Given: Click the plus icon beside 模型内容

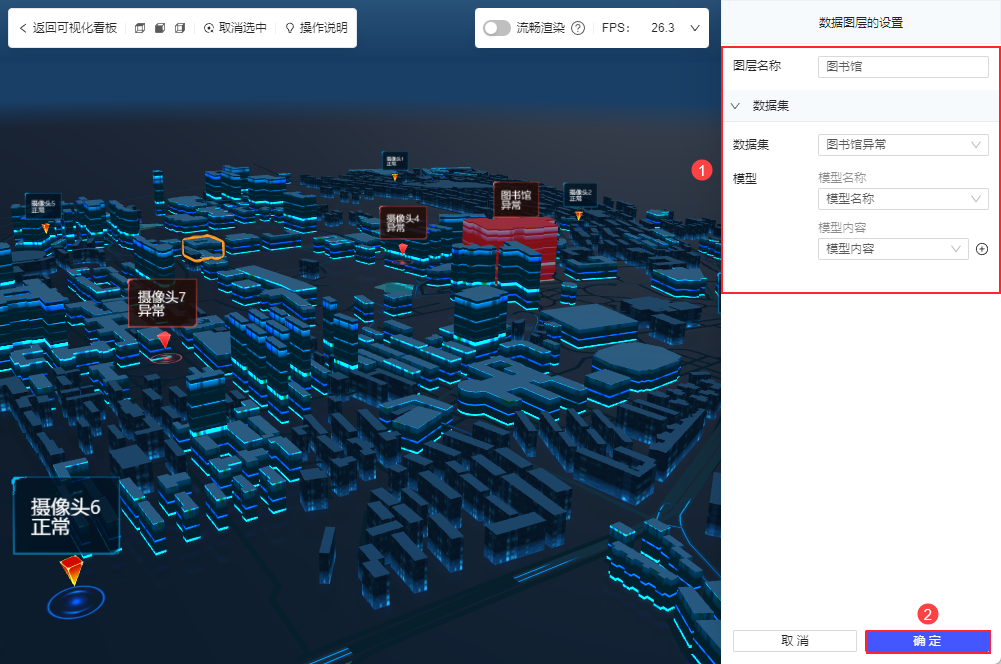Looking at the screenshot, I should [x=982, y=249].
